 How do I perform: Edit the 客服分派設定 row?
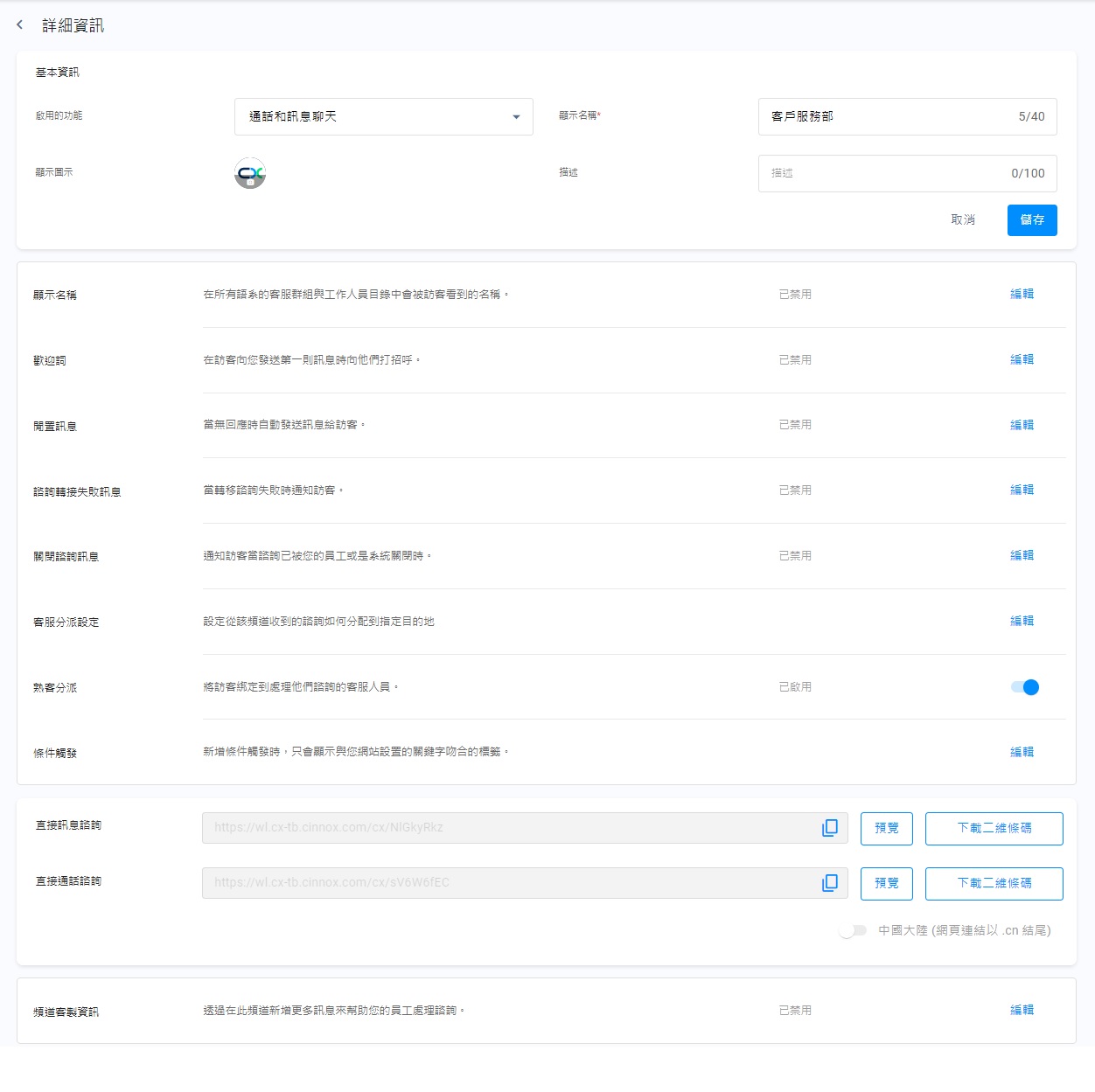click(1022, 622)
